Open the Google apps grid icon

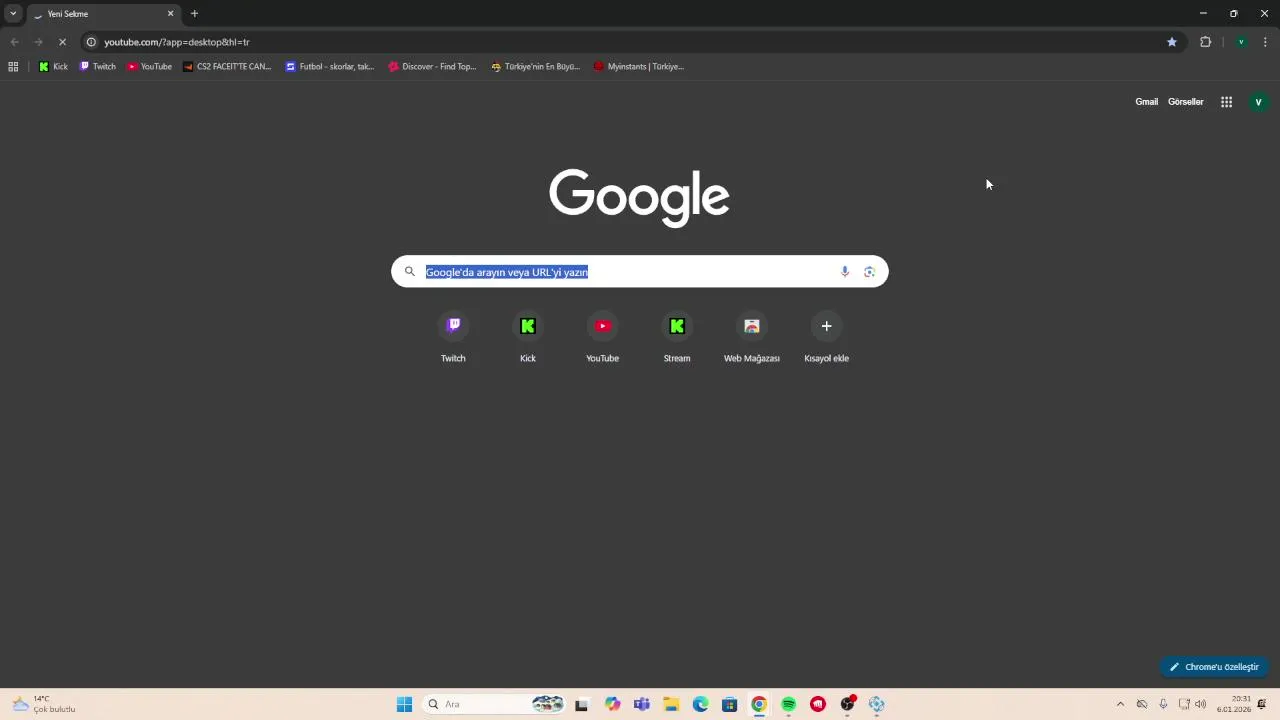pos(1226,102)
